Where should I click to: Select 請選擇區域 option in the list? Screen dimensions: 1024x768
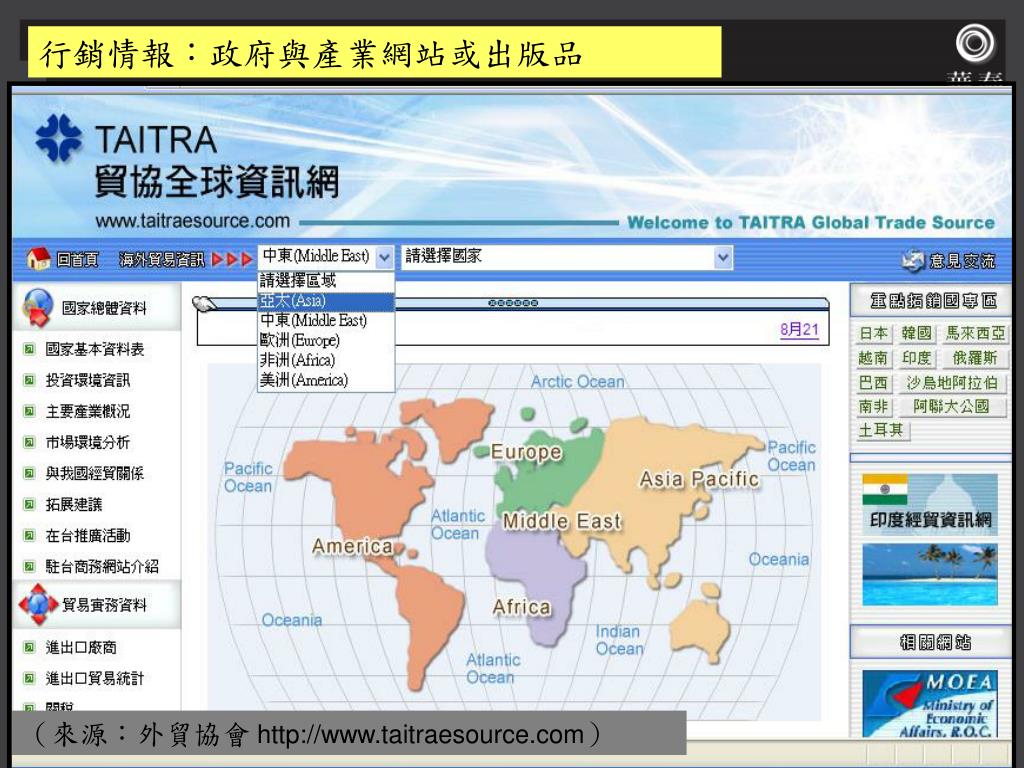(326, 281)
